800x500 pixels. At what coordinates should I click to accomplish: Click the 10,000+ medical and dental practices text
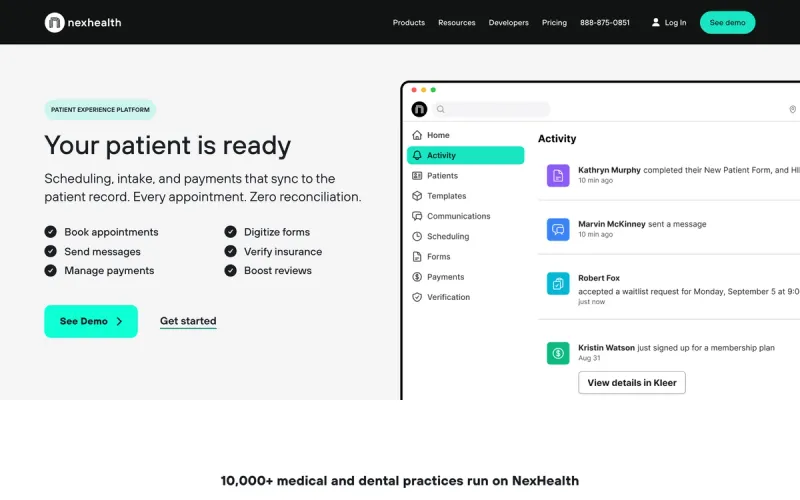[x=400, y=481]
